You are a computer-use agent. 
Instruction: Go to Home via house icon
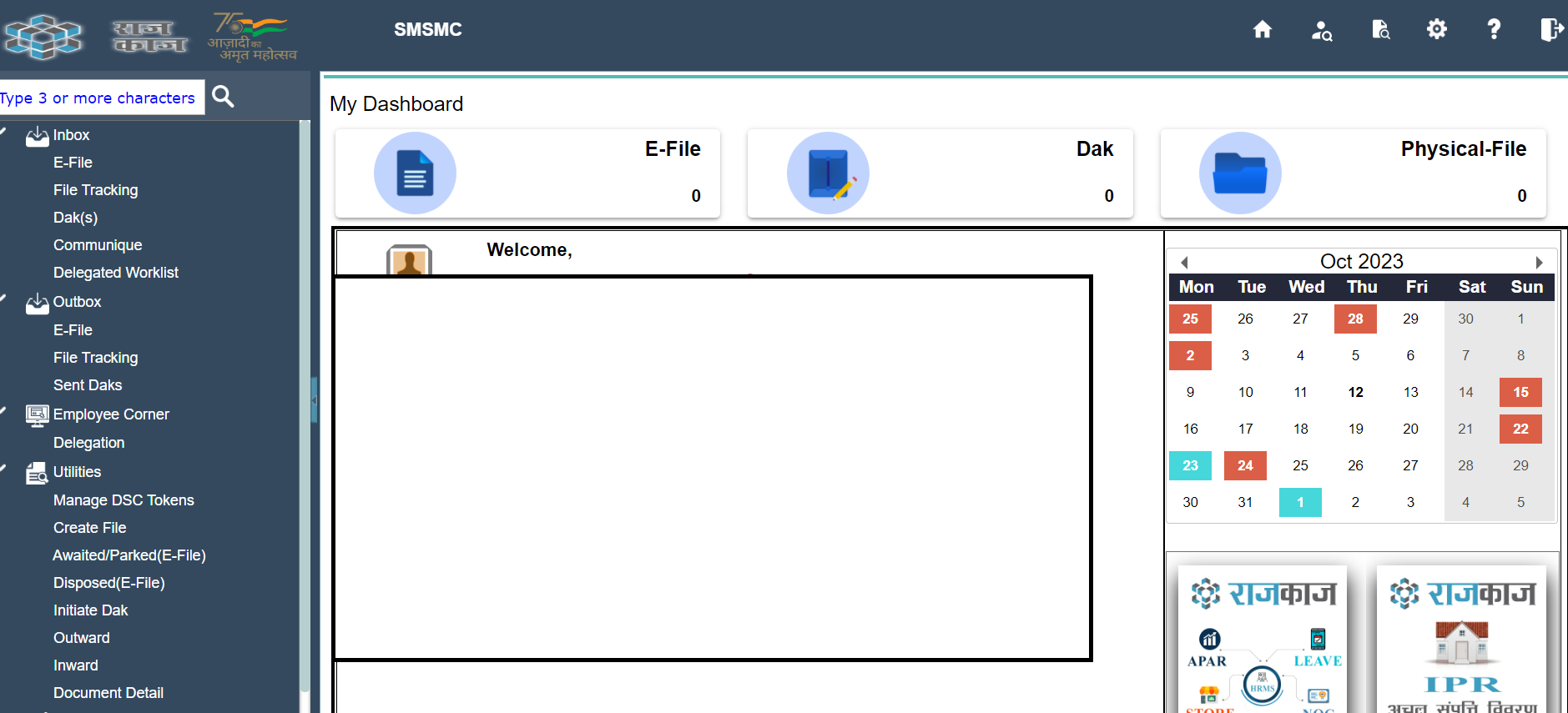(x=1263, y=30)
